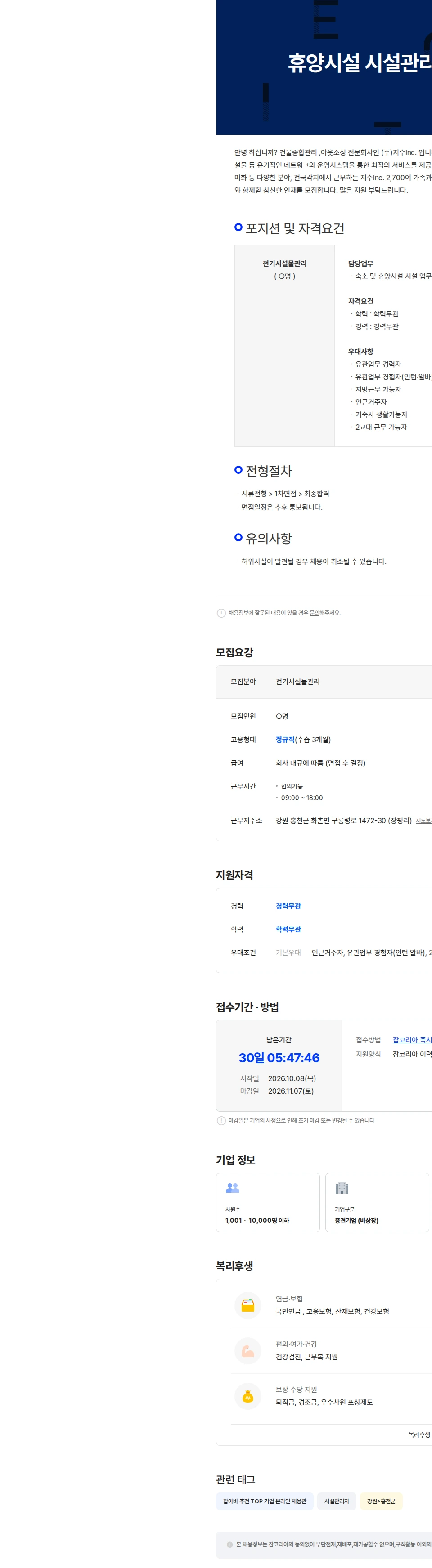Viewport: 432px width, 1568px height.
Task: Click the remaining time 30일 05:47:46 counter
Action: pyautogui.click(x=279, y=1058)
